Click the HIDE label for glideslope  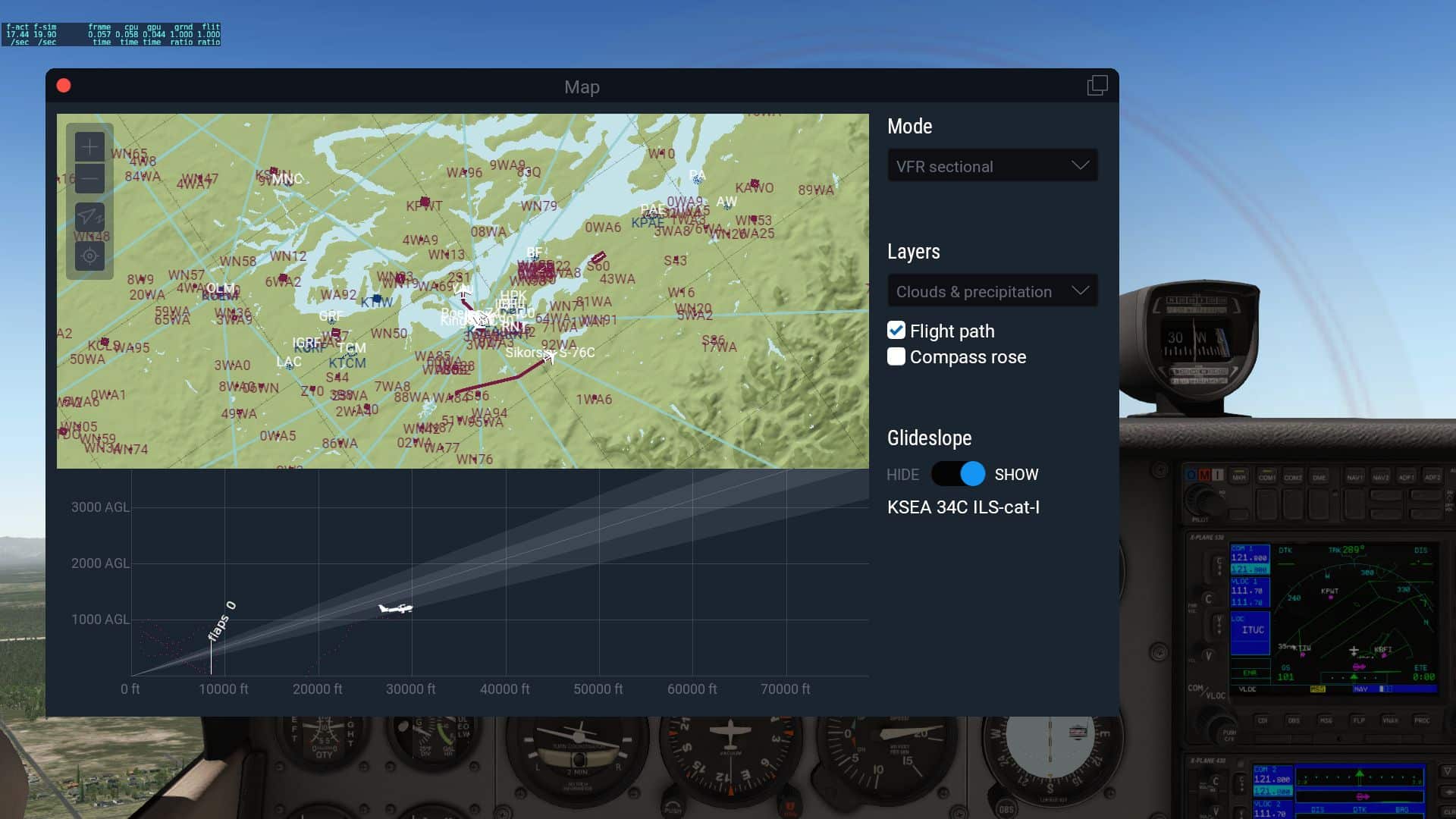pyautogui.click(x=902, y=475)
